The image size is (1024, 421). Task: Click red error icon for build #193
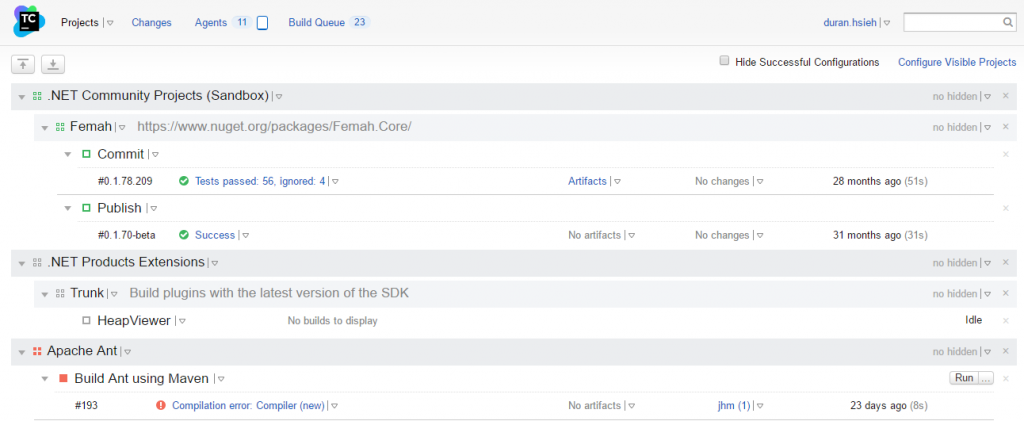tap(161, 405)
